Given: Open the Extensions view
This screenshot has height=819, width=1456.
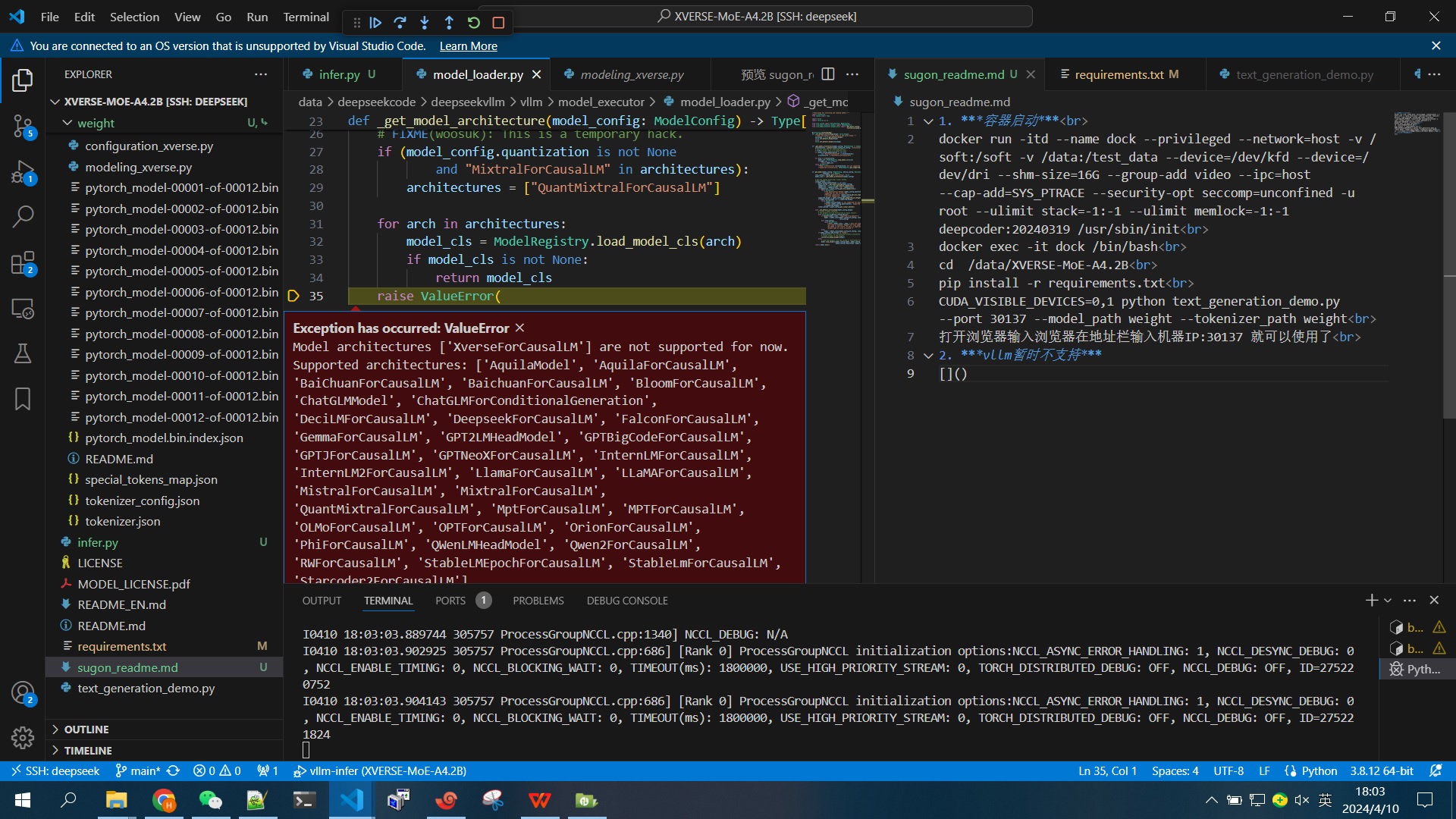Looking at the screenshot, I should (23, 263).
